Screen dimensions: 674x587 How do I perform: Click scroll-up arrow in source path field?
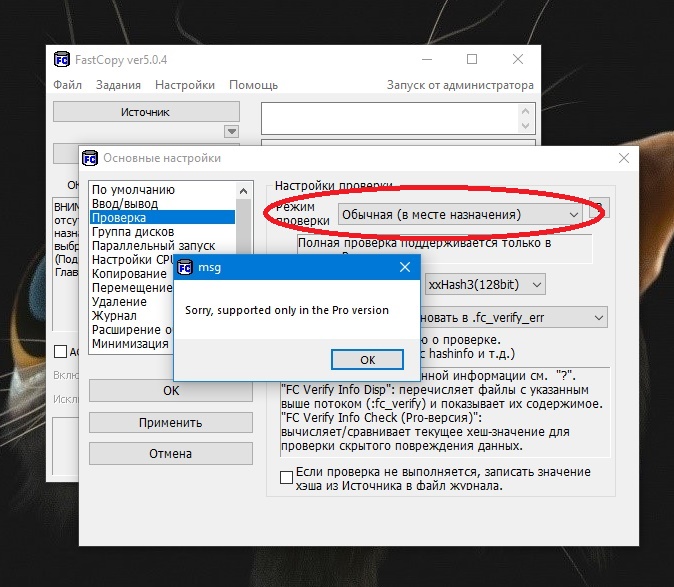[525, 111]
